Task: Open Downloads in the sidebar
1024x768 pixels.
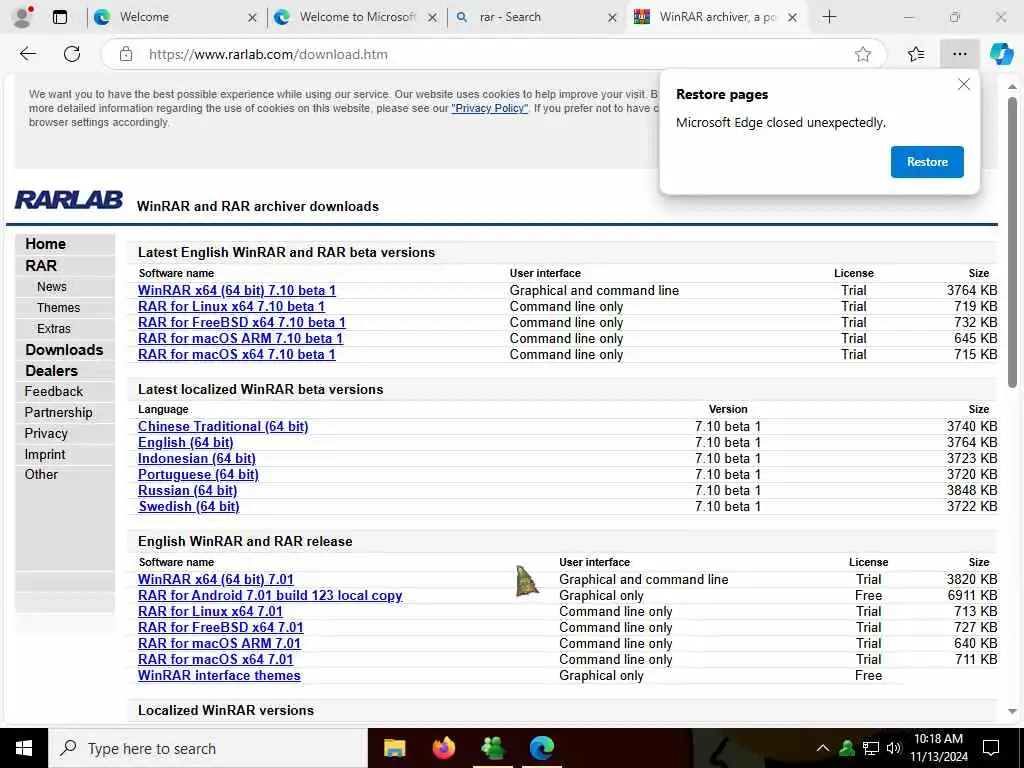Action: 64,349
